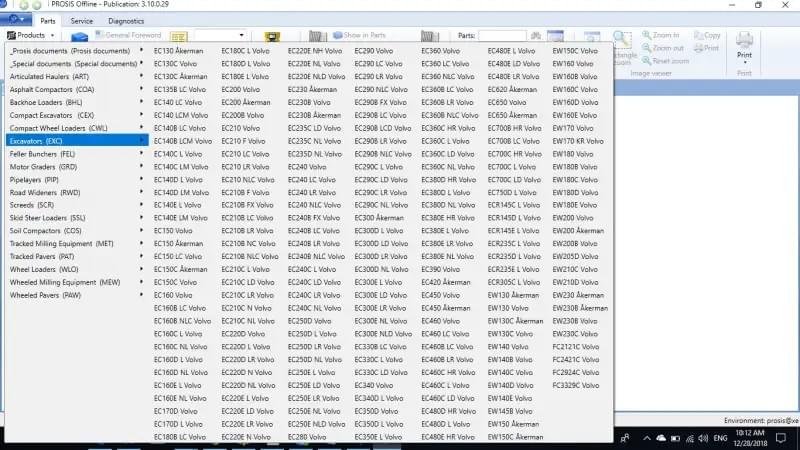Click the yellow monitor icon in toolbar
Viewport: 800px width, 450px height.
(x=272, y=36)
